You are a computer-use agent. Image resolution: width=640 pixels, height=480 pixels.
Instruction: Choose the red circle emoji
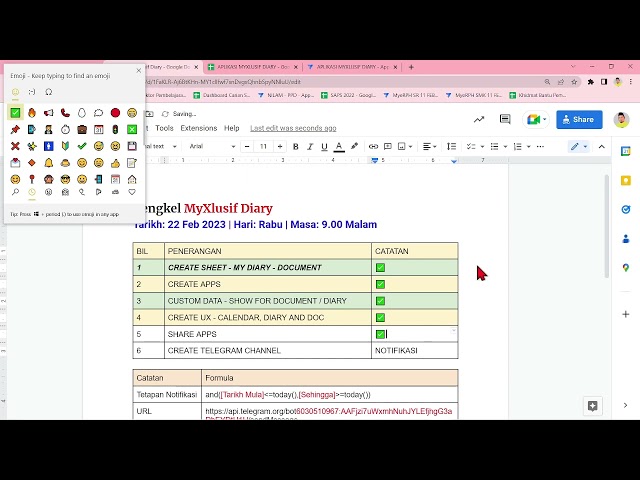tap(116, 113)
